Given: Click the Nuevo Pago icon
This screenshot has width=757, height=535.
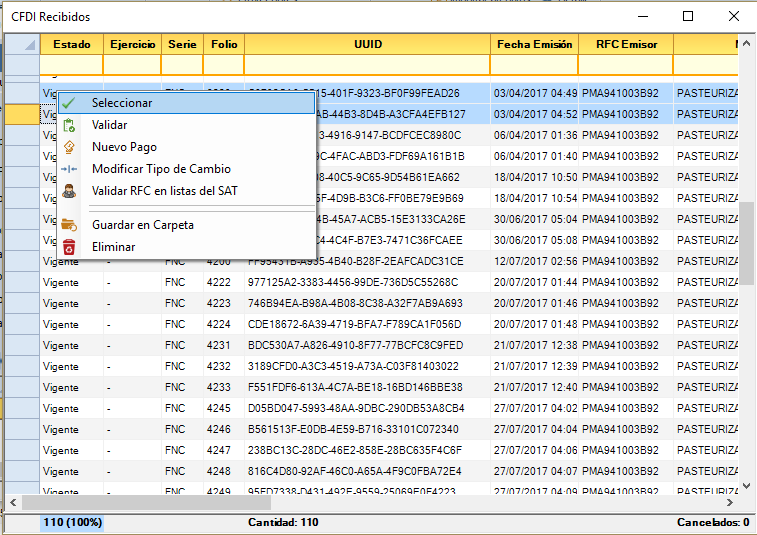Looking at the screenshot, I should 69,147.
